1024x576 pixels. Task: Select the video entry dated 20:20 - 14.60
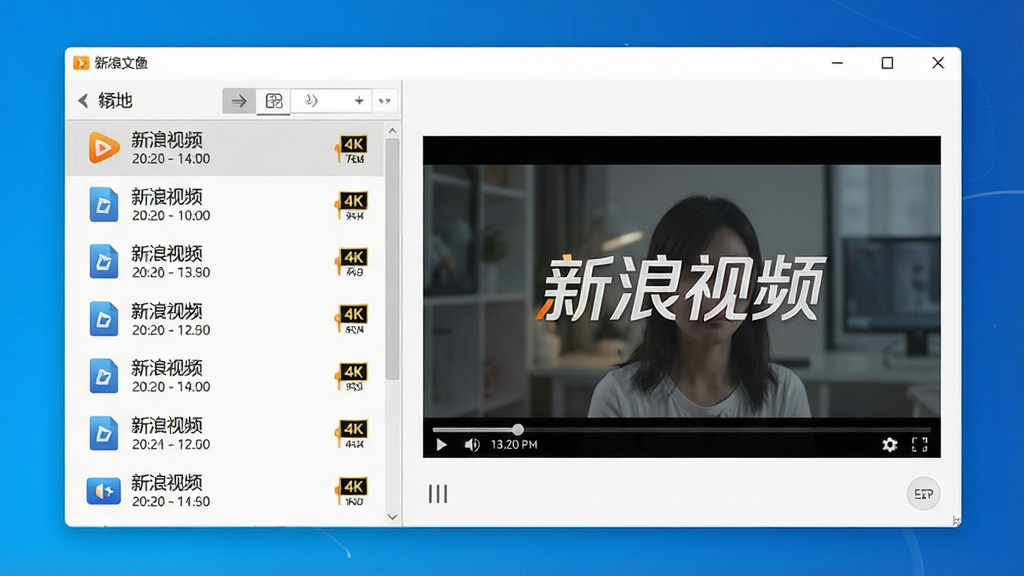[x=227, y=491]
